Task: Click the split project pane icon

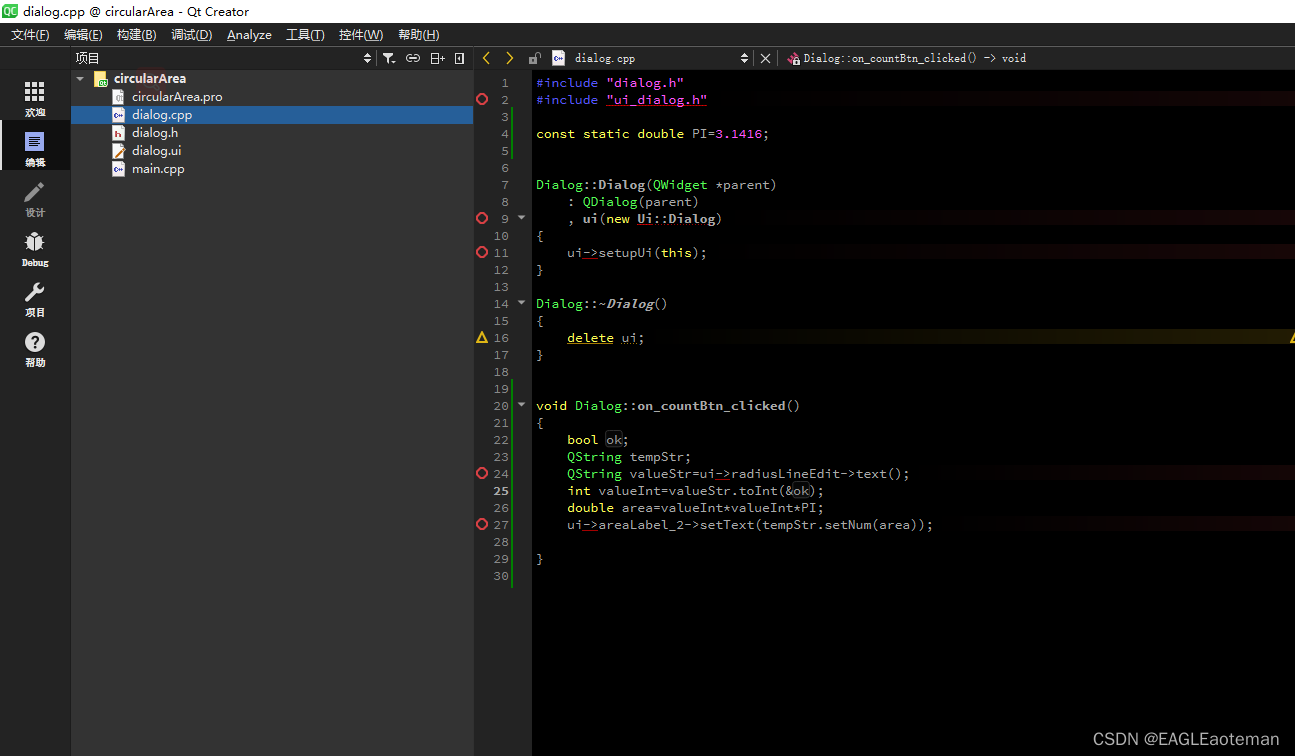Action: [437, 58]
